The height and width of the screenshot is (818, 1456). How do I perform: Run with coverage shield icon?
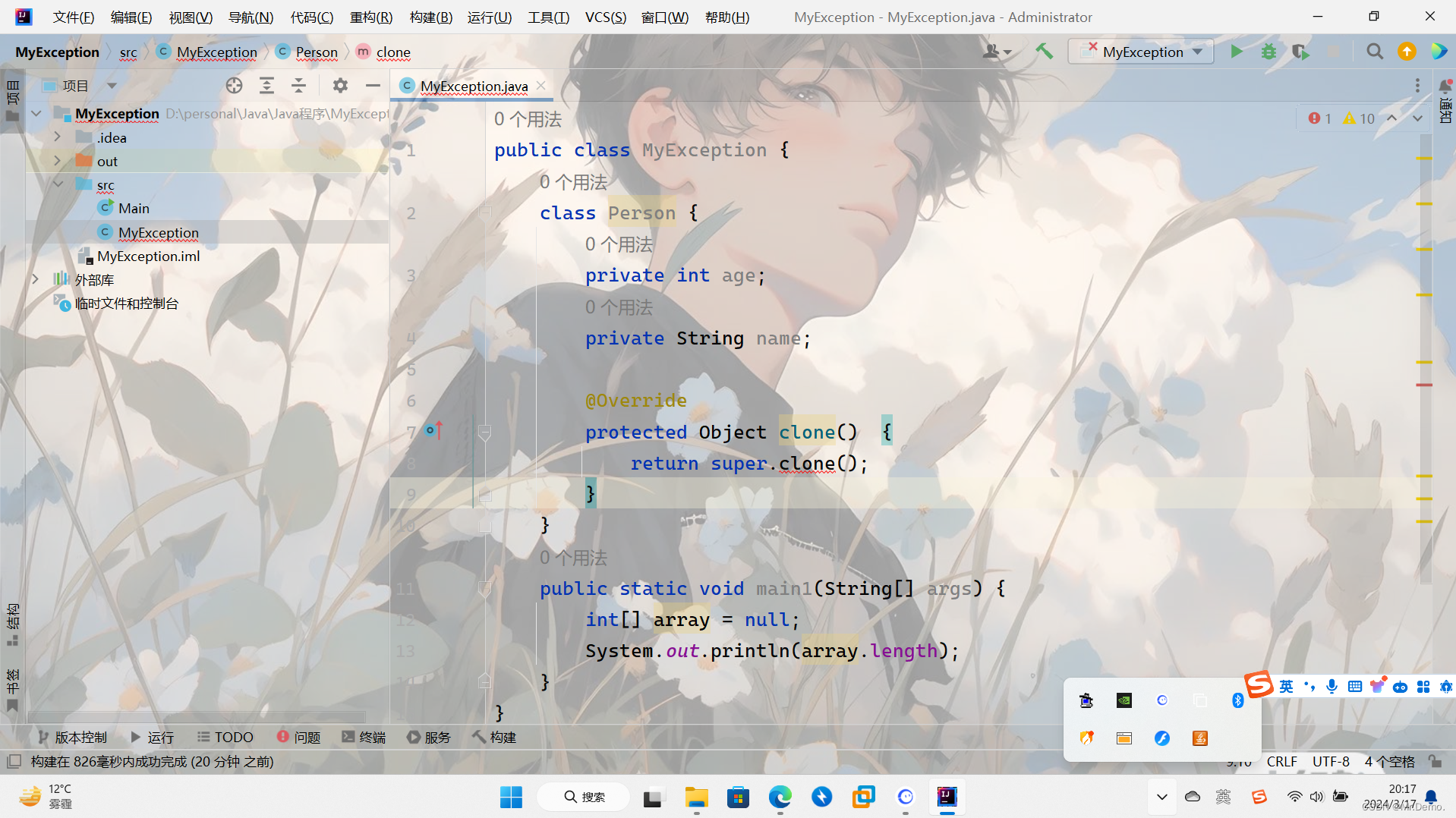[1300, 52]
